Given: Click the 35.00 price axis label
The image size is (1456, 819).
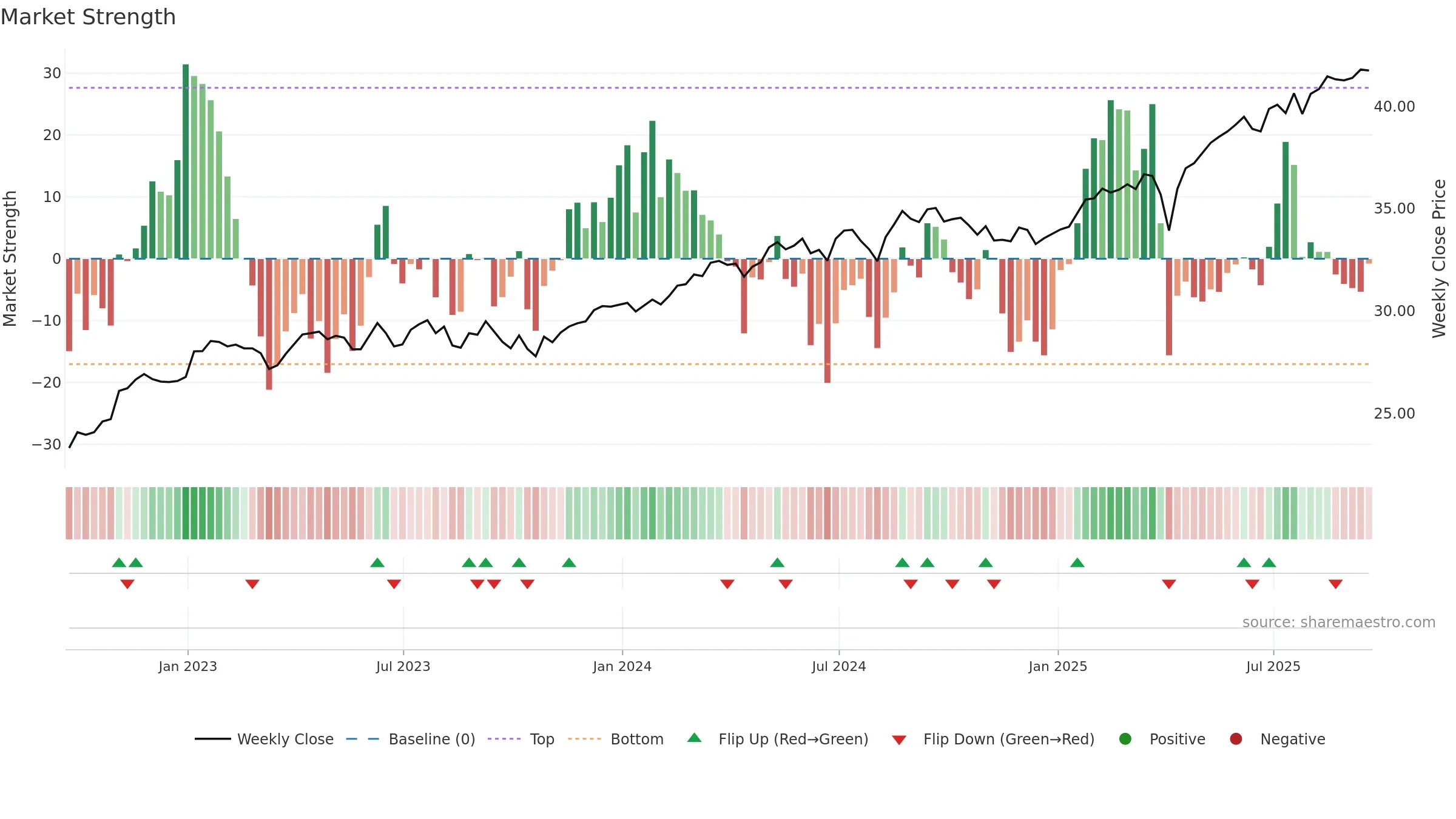Looking at the screenshot, I should click(x=1395, y=208).
